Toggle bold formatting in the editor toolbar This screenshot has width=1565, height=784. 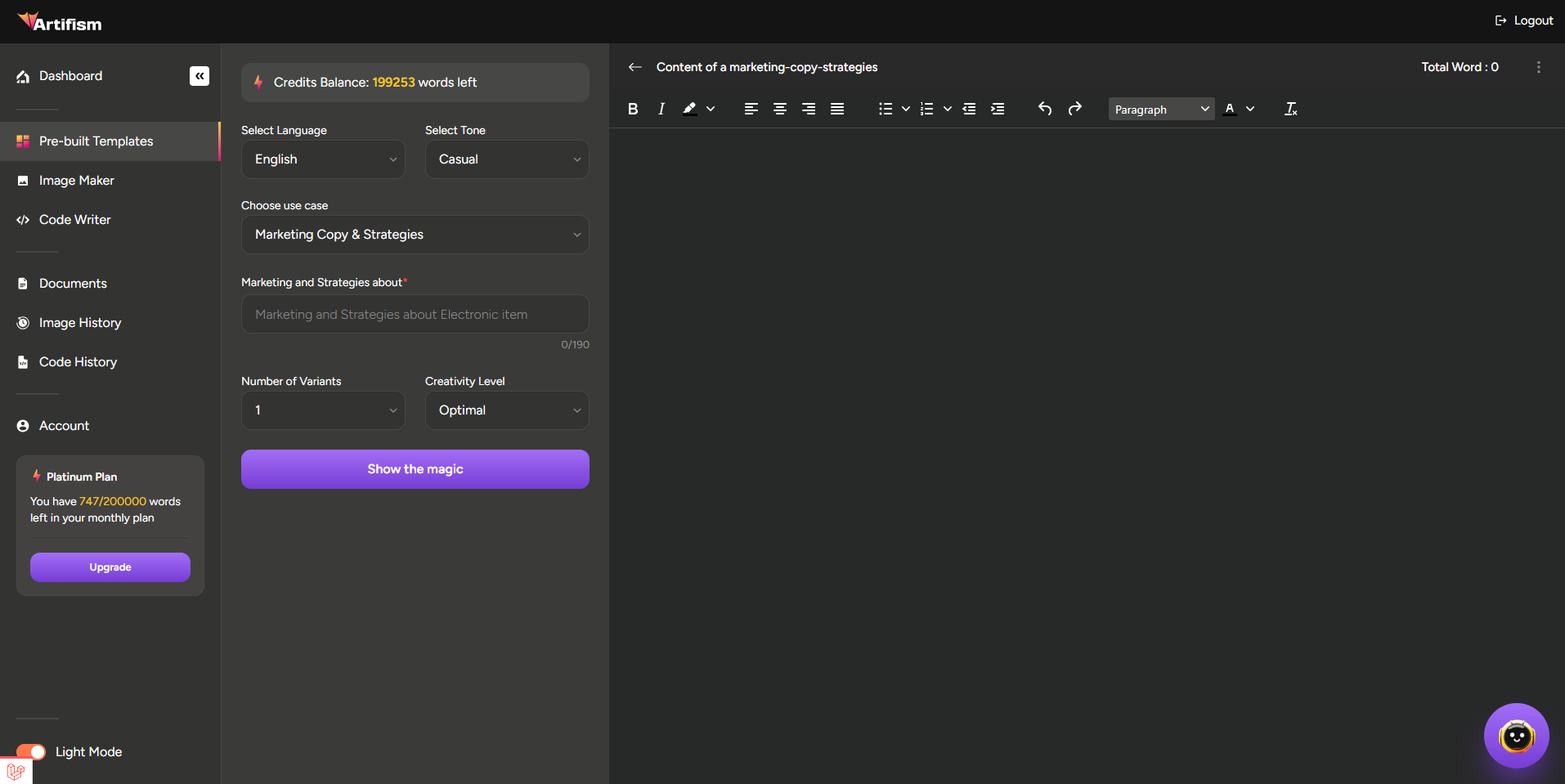(632, 108)
